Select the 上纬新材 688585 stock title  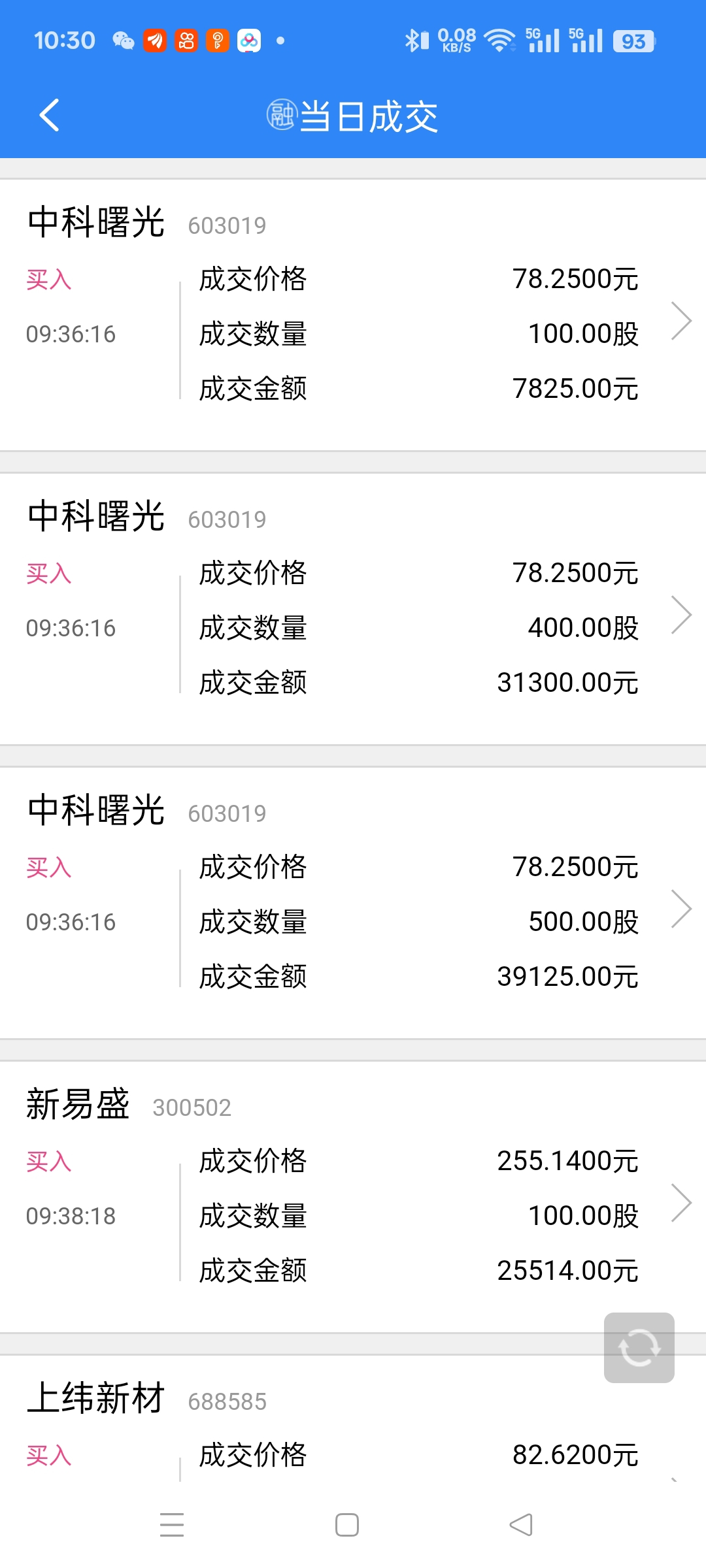(146, 1399)
